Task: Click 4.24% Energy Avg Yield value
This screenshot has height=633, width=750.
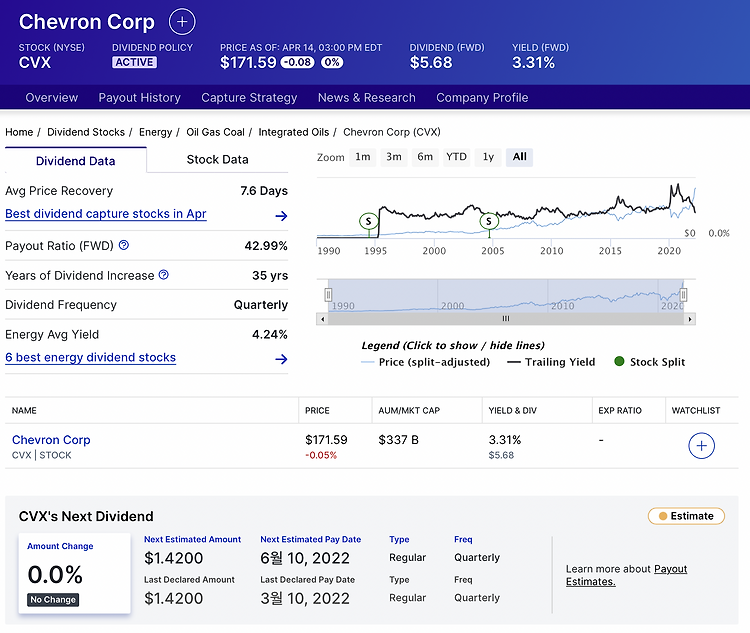Action: coord(270,334)
